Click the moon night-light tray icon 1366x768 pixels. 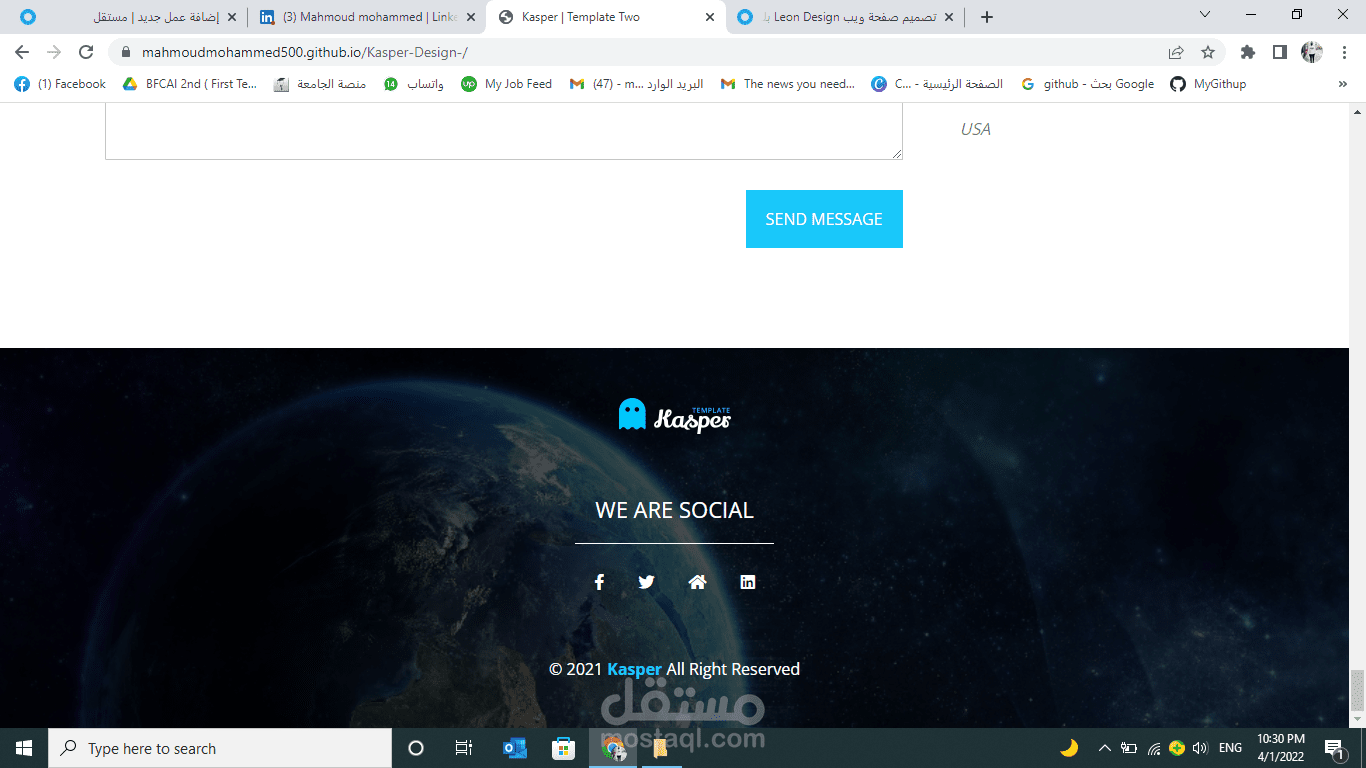coord(1069,748)
